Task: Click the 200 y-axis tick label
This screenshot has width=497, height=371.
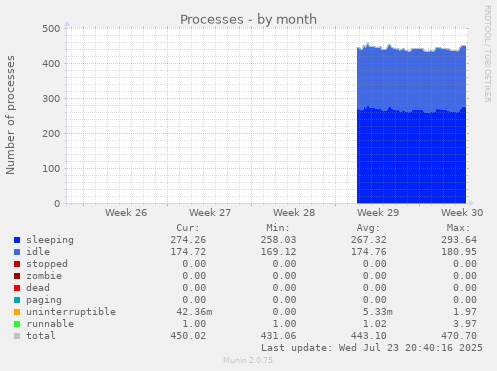Action: [x=51, y=134]
